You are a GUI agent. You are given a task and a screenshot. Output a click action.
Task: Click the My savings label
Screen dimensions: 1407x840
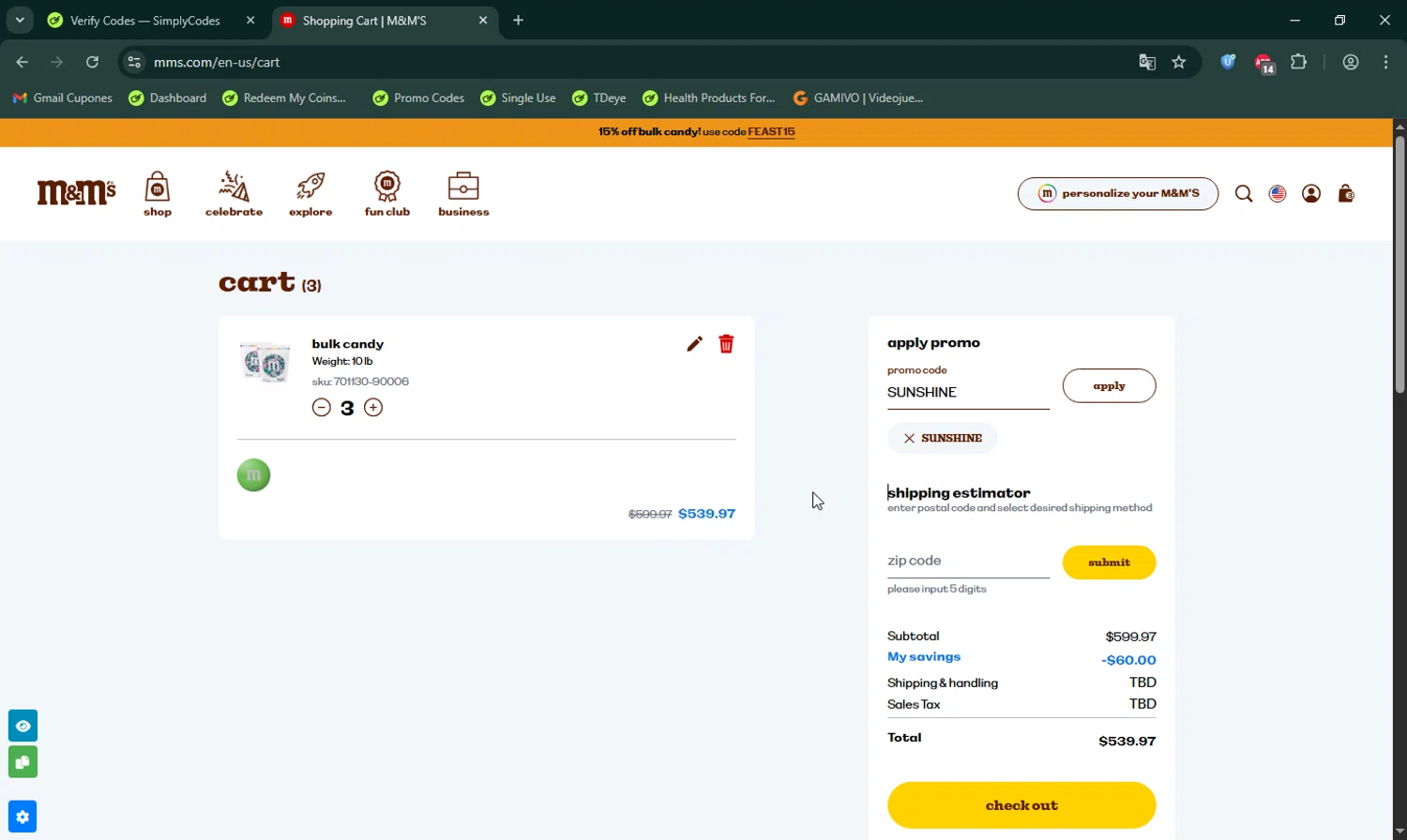click(924, 657)
